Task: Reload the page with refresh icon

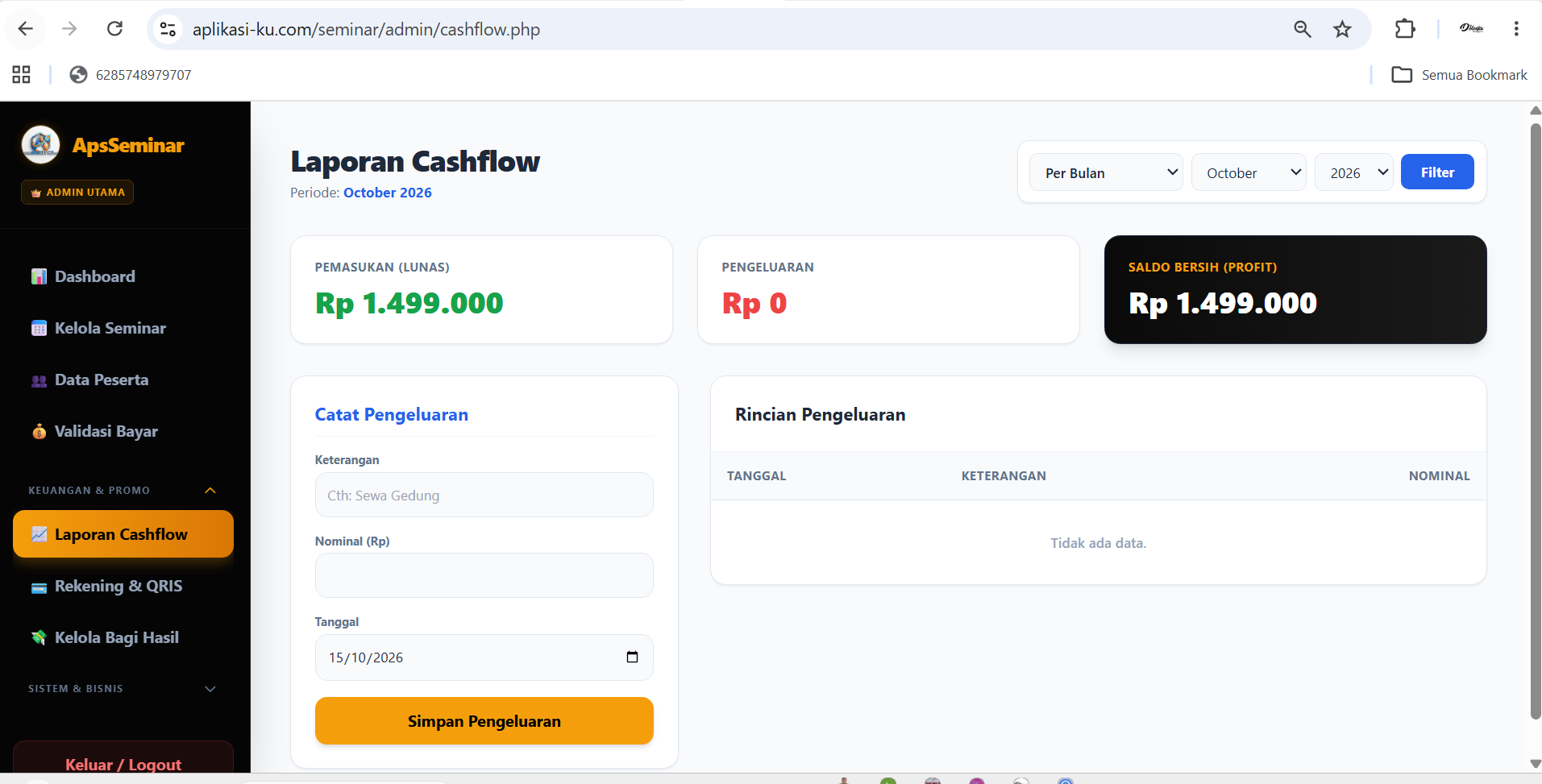Action: tap(115, 29)
